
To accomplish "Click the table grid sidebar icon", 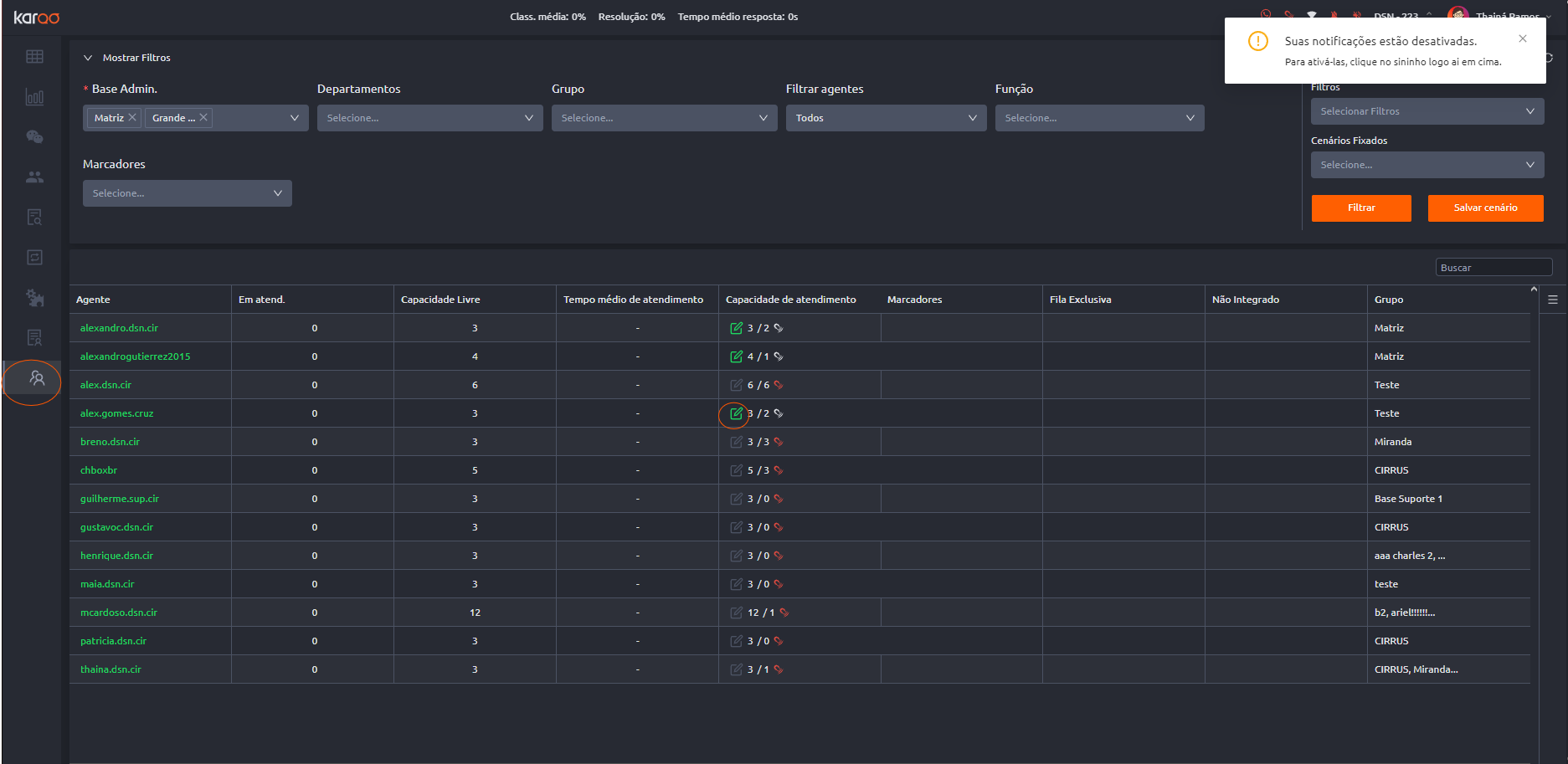I will (34, 57).
